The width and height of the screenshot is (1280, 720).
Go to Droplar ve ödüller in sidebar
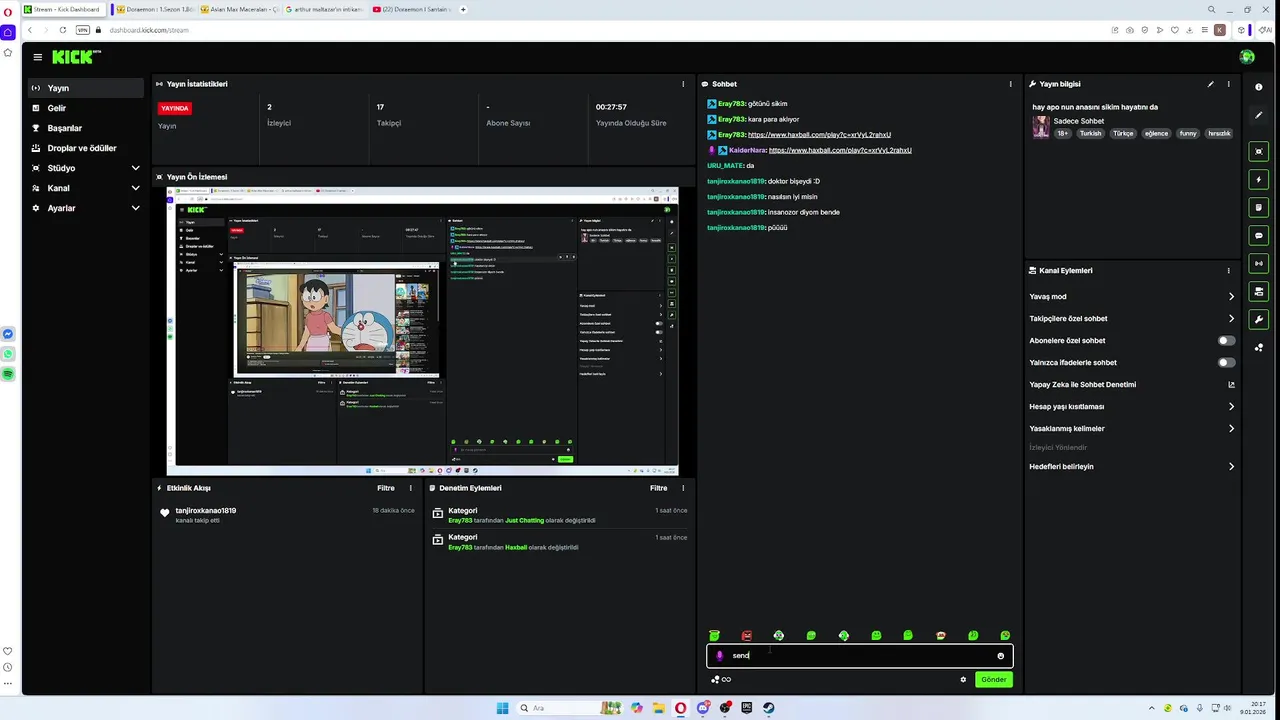86,148
